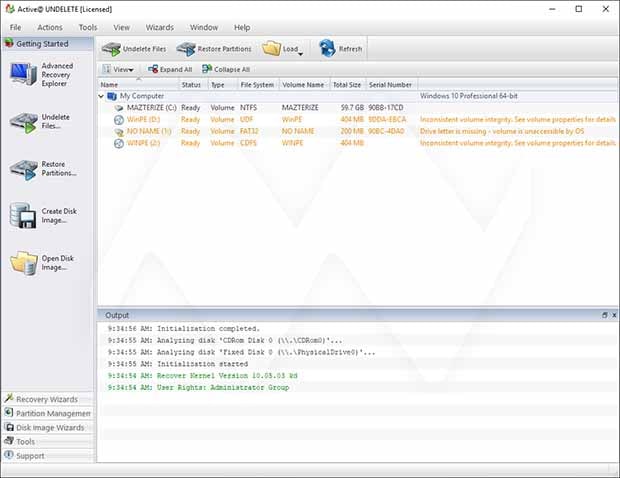Click the 'NTFS' file system cell
Viewport: 620px width, 478px height.
pos(248,108)
